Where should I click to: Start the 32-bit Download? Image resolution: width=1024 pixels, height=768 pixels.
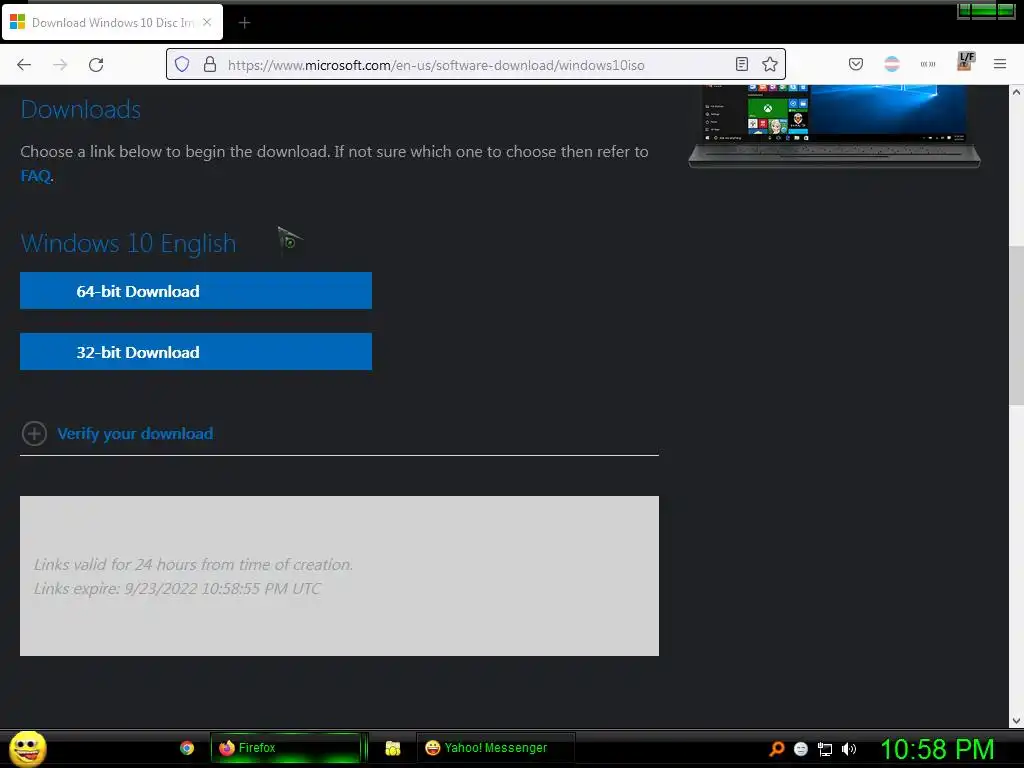196,352
